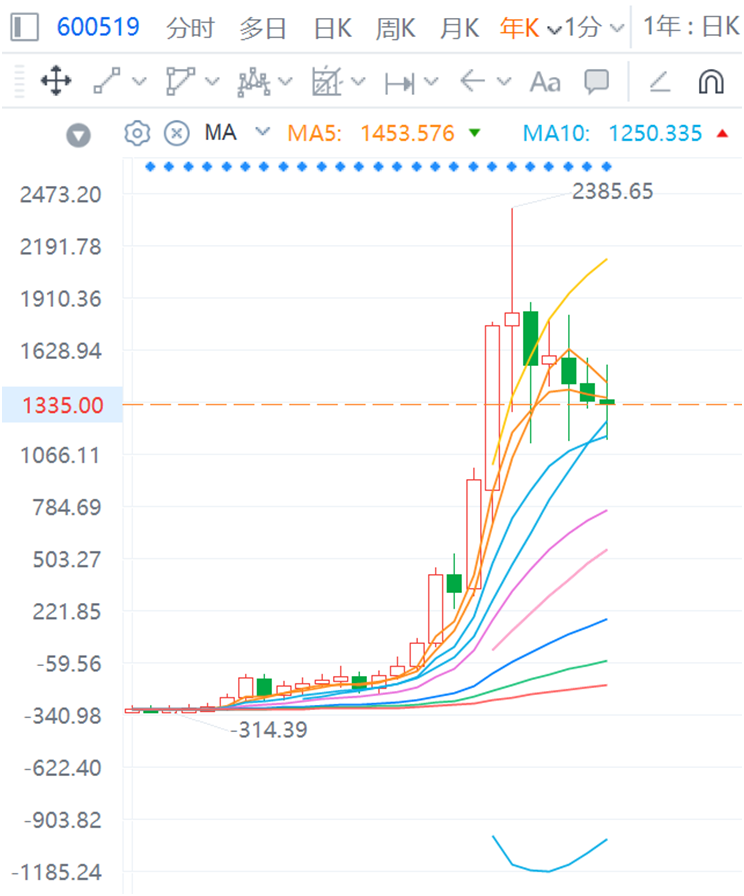Toggle the left sidebar panel icon
This screenshot has height=896, width=744.
[x=25, y=27]
